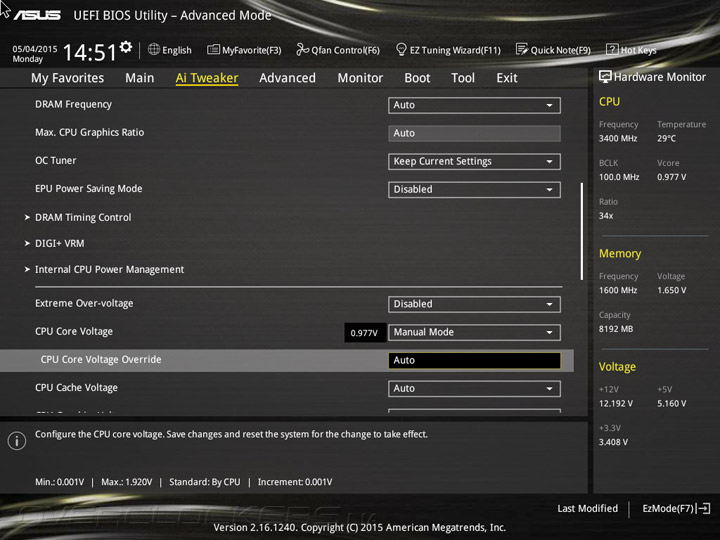The width and height of the screenshot is (720, 540).
Task: Go to the Exit tab
Action: (506, 78)
